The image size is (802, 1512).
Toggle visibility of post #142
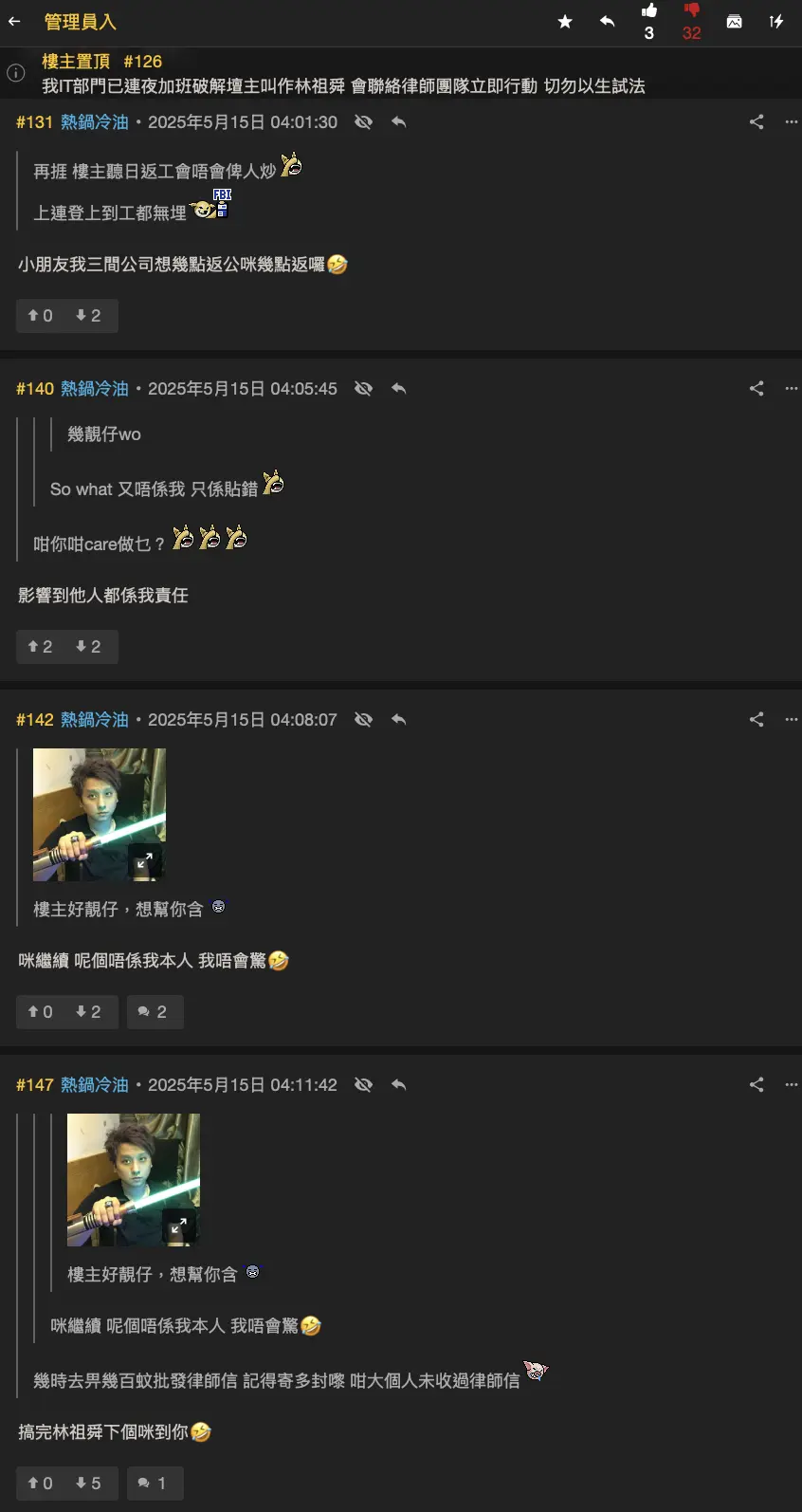(363, 720)
